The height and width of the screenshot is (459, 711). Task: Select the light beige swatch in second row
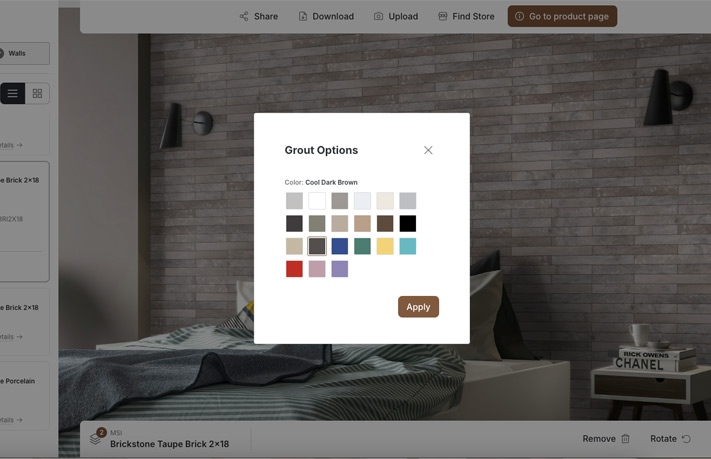(x=340, y=224)
